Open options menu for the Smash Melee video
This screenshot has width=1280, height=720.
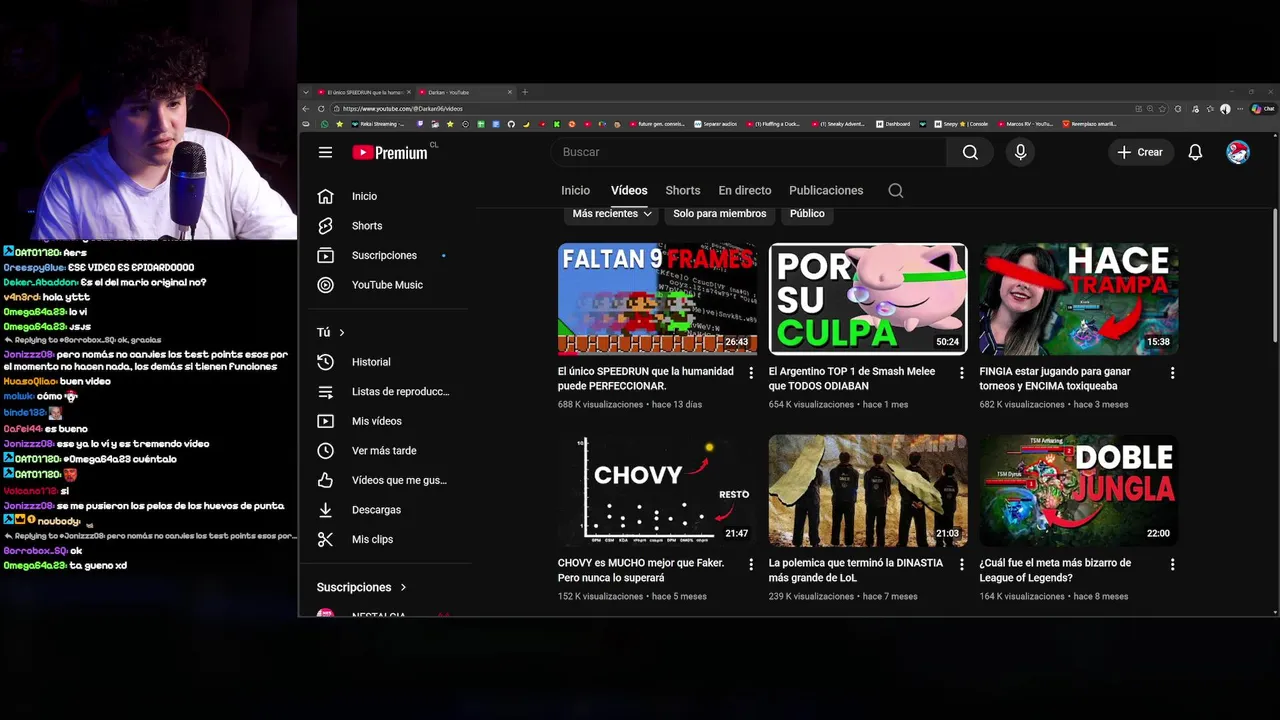pyautogui.click(x=962, y=372)
